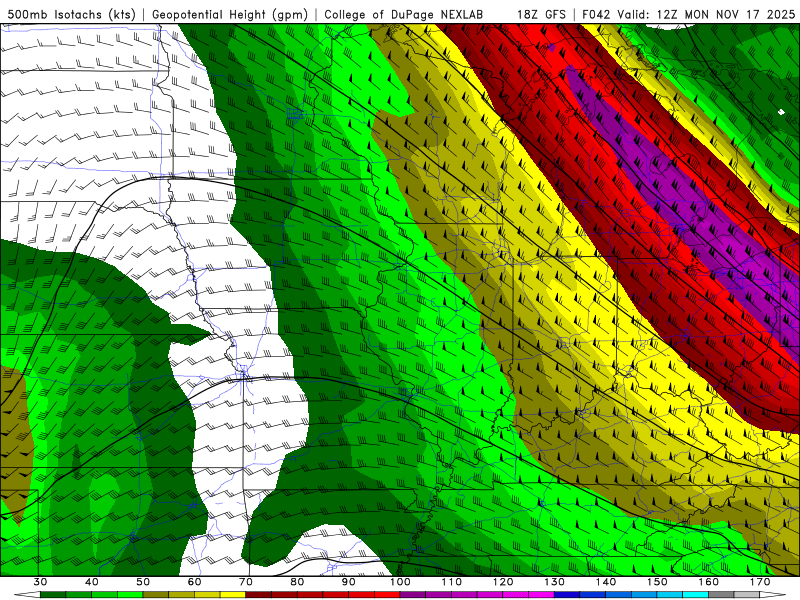800x600 pixels.
Task: Click the "50" colorbar scale label
Action: [x=143, y=582]
